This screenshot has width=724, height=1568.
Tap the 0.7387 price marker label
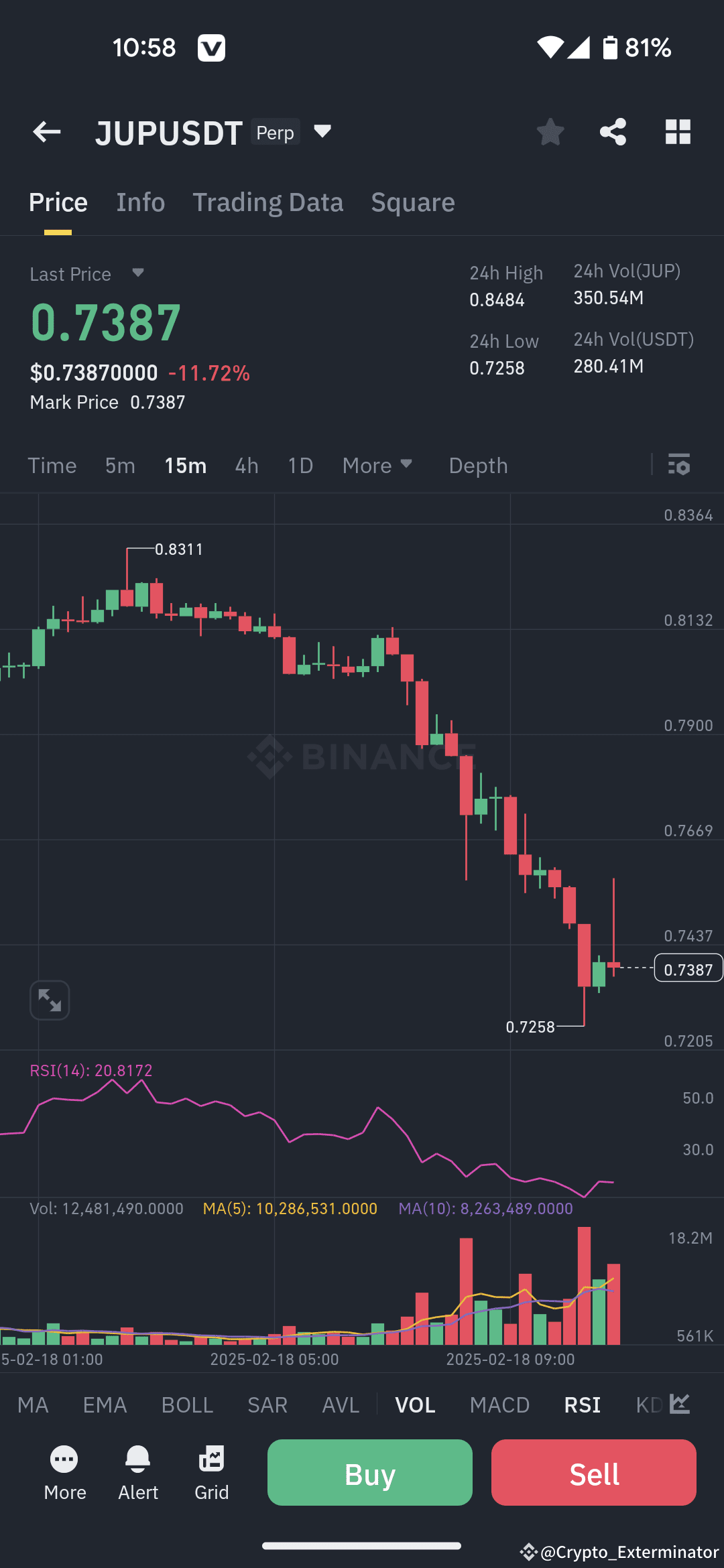coord(688,968)
